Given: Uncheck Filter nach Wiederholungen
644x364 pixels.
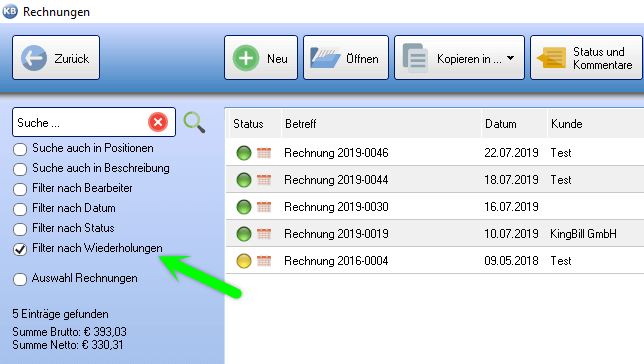Looking at the screenshot, I should coord(20,249).
